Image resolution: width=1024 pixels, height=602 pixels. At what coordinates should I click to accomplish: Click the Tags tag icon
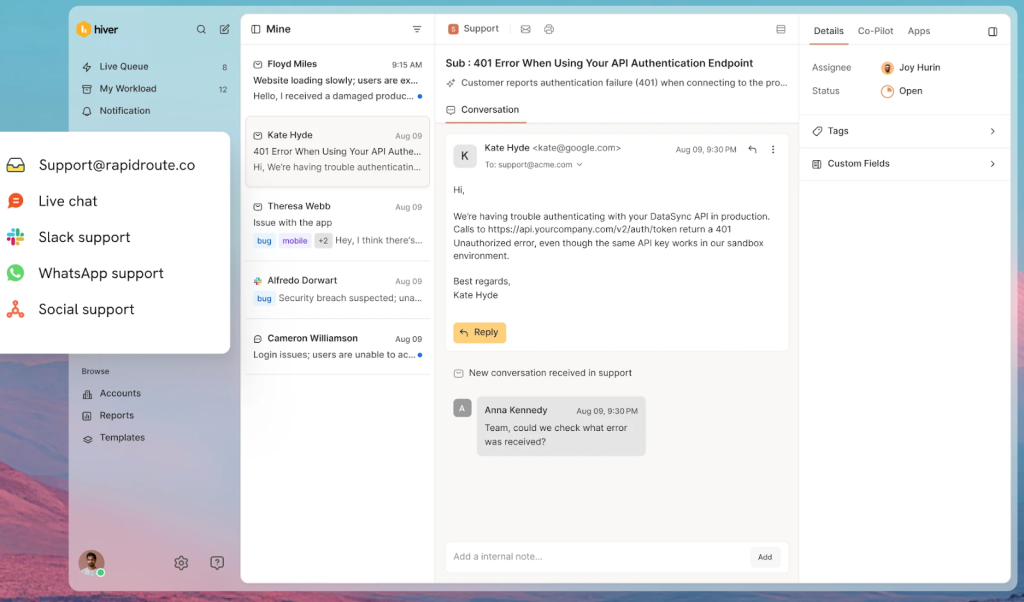click(817, 131)
